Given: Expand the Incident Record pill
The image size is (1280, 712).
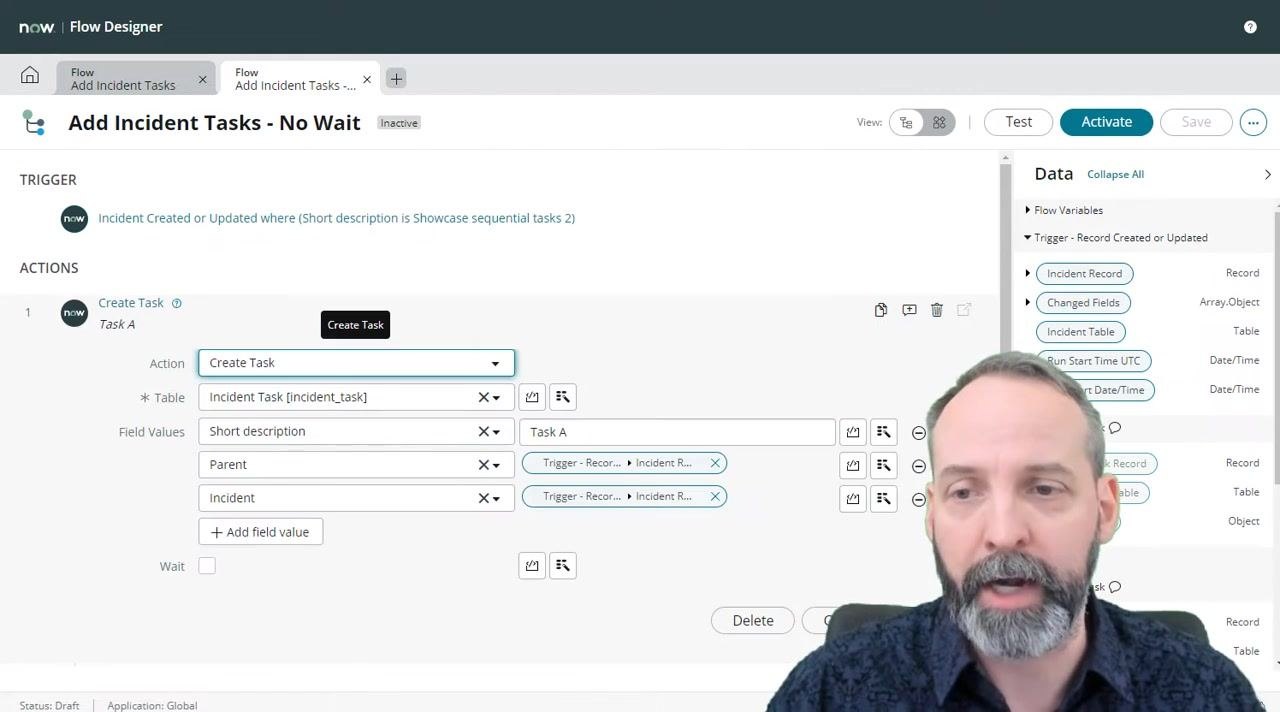Looking at the screenshot, I should pos(1027,273).
